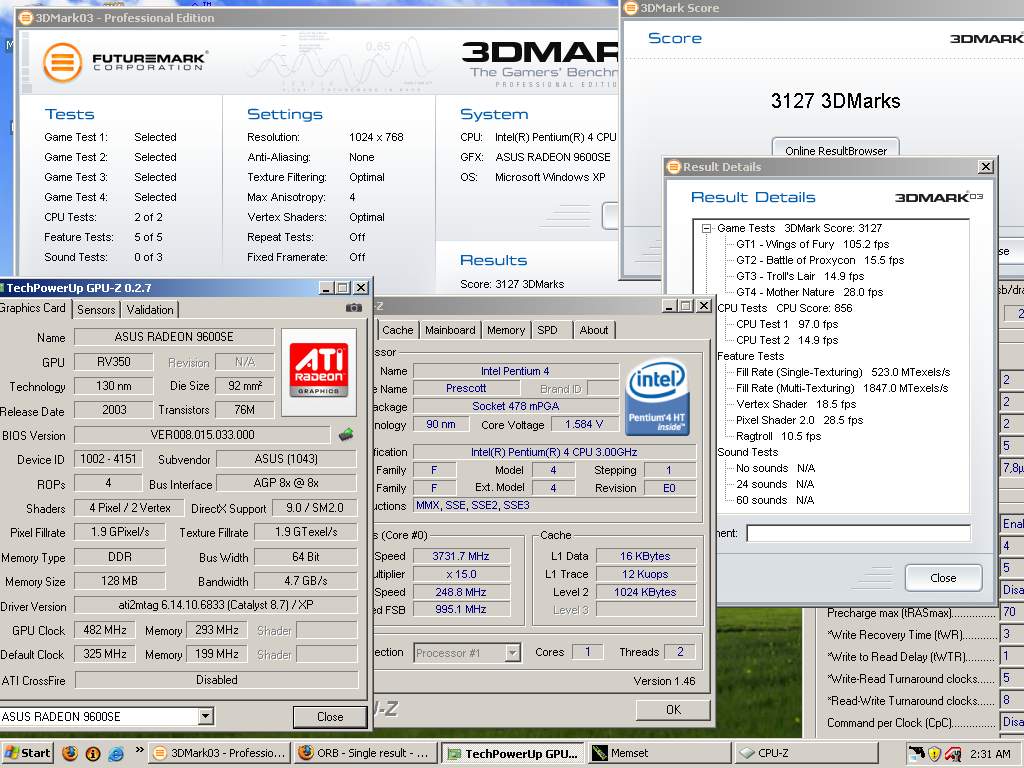This screenshot has width=1024, height=768.
Task: Open Internet Explorer from quick launch
Action: [117, 753]
